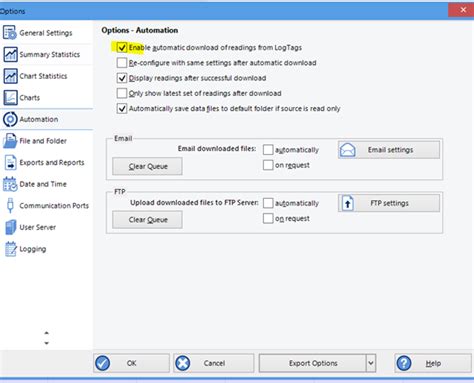The height and width of the screenshot is (383, 474).
Task: Enable Re-configure with same settings checkbox
Action: pyautogui.click(x=122, y=63)
